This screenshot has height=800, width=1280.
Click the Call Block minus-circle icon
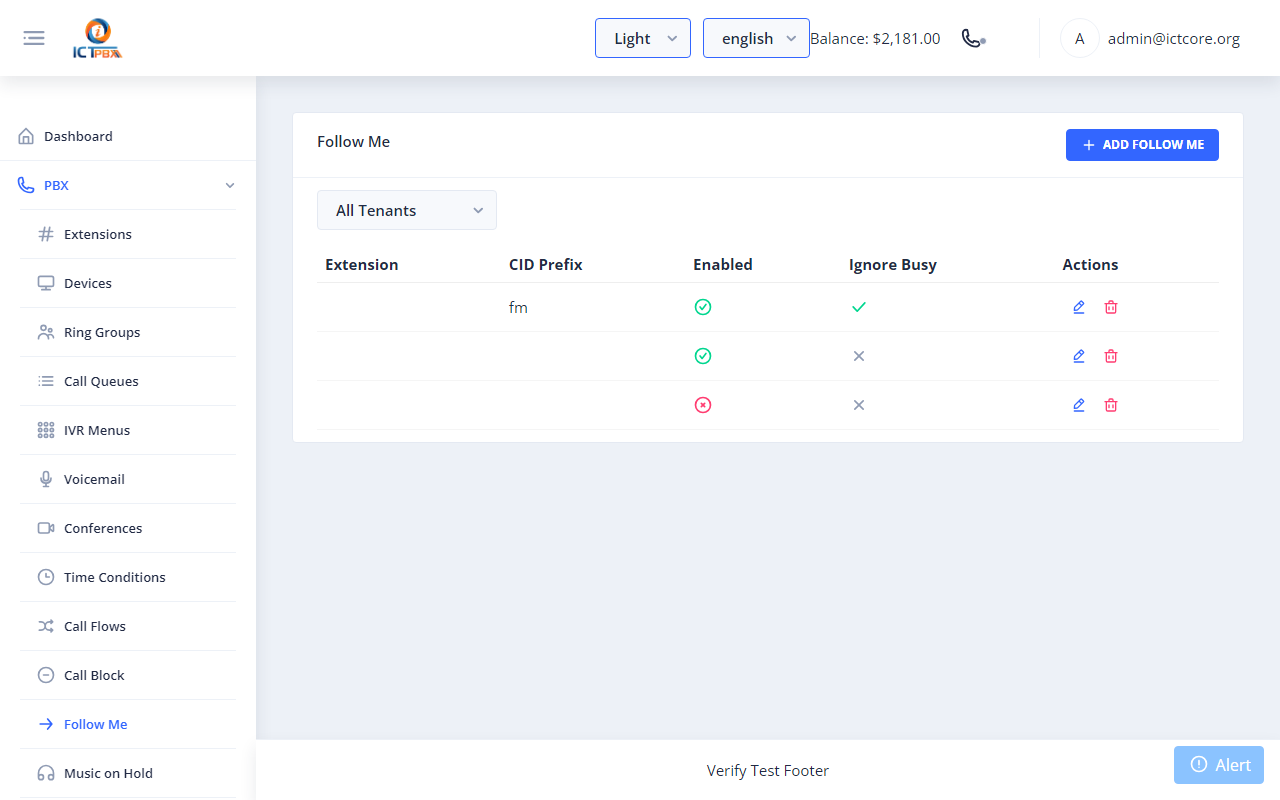click(x=46, y=675)
